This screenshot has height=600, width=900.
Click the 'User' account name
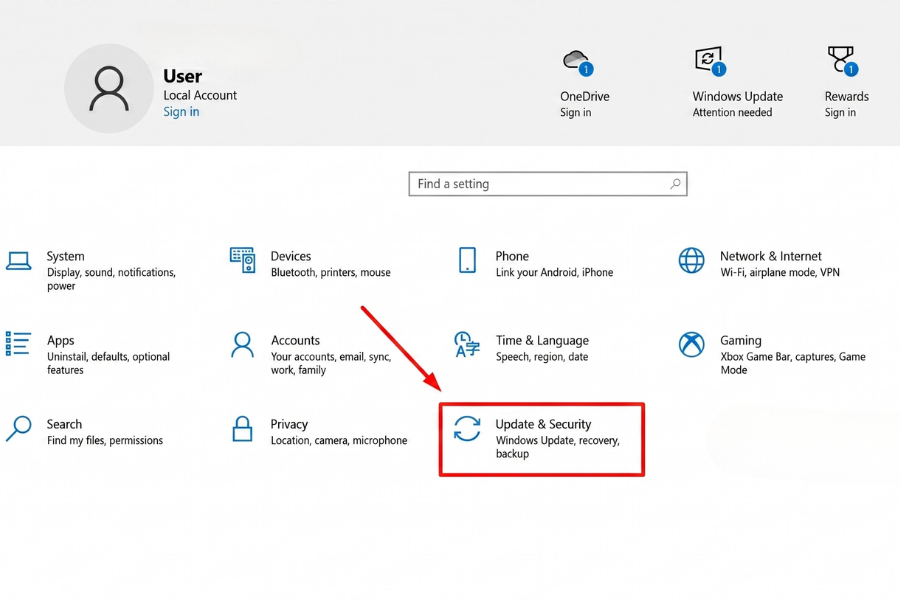click(182, 76)
